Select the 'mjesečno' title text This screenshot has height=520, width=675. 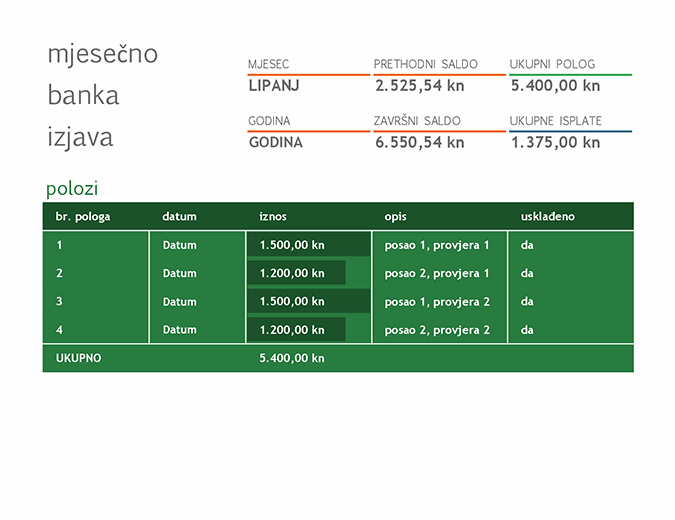103,54
